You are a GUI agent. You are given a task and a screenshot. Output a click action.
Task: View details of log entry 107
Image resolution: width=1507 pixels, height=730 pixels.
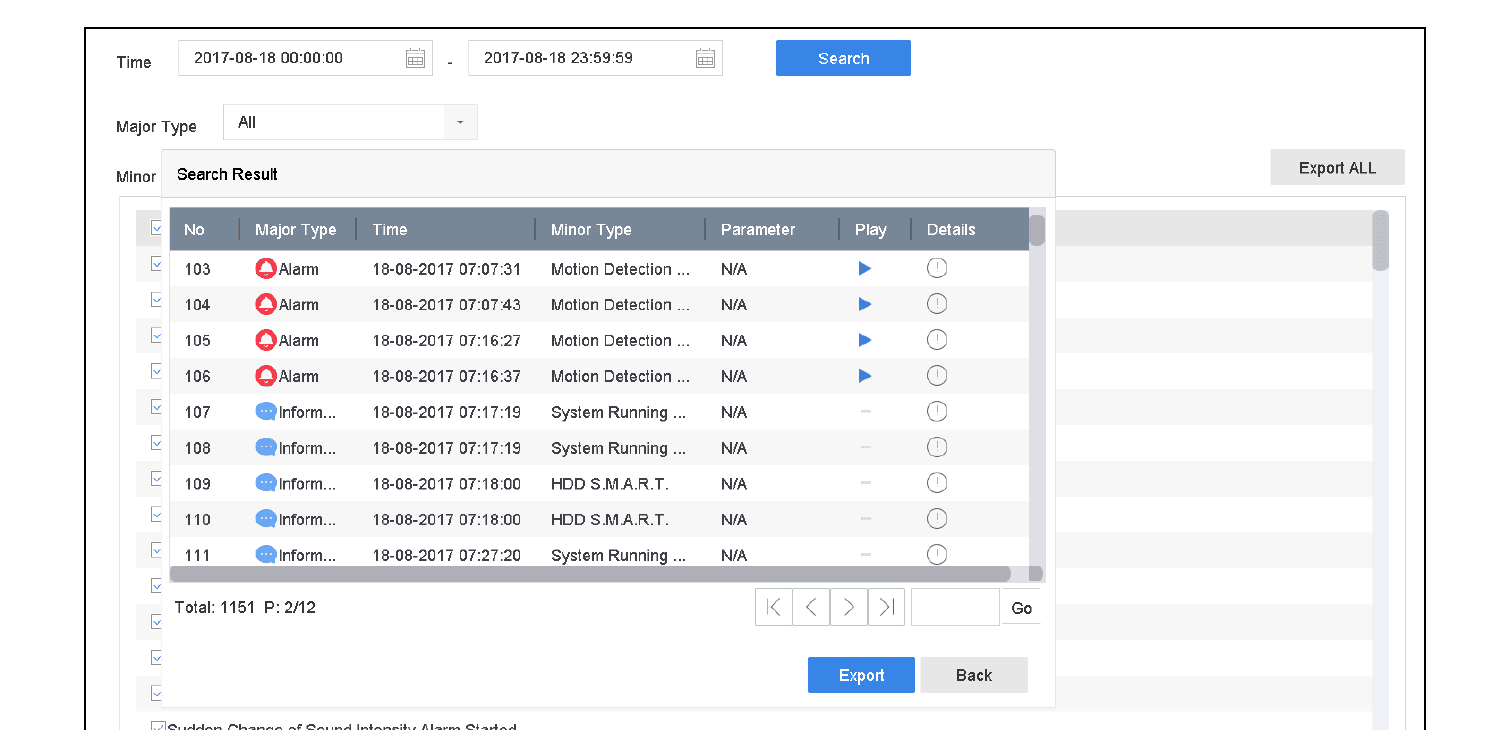[x=937, y=411]
